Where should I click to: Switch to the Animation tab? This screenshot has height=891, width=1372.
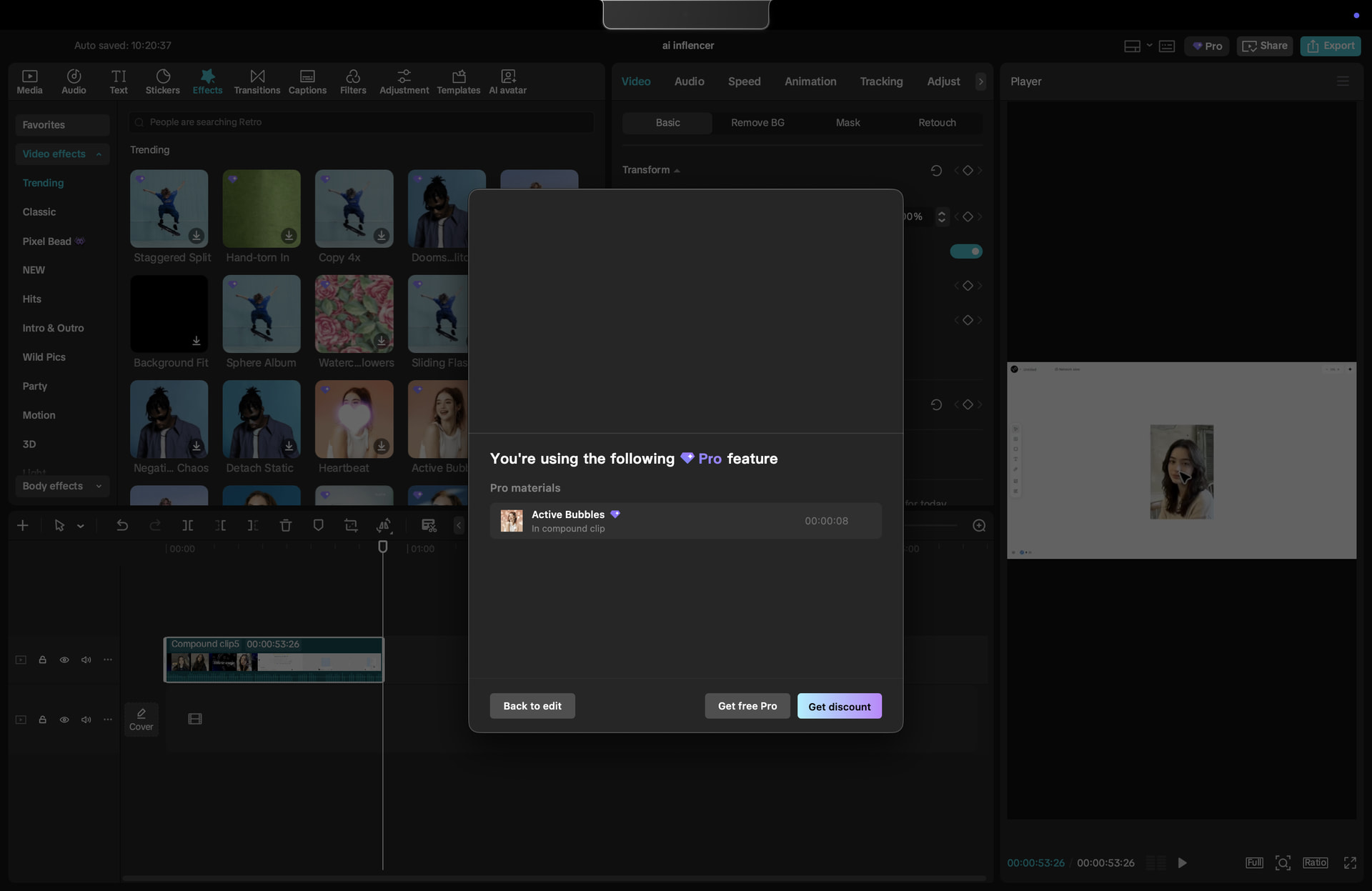coord(810,81)
